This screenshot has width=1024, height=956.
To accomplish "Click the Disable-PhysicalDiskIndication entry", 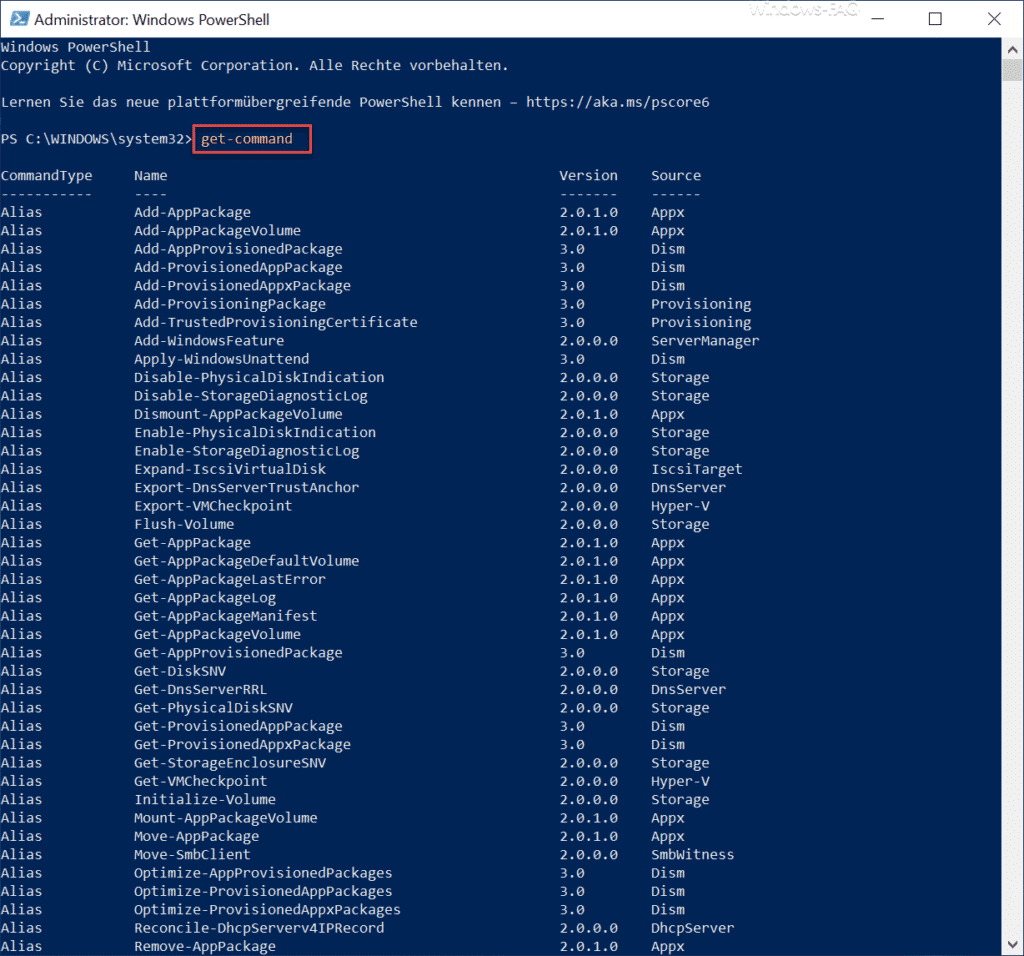I will pyautogui.click(x=259, y=377).
